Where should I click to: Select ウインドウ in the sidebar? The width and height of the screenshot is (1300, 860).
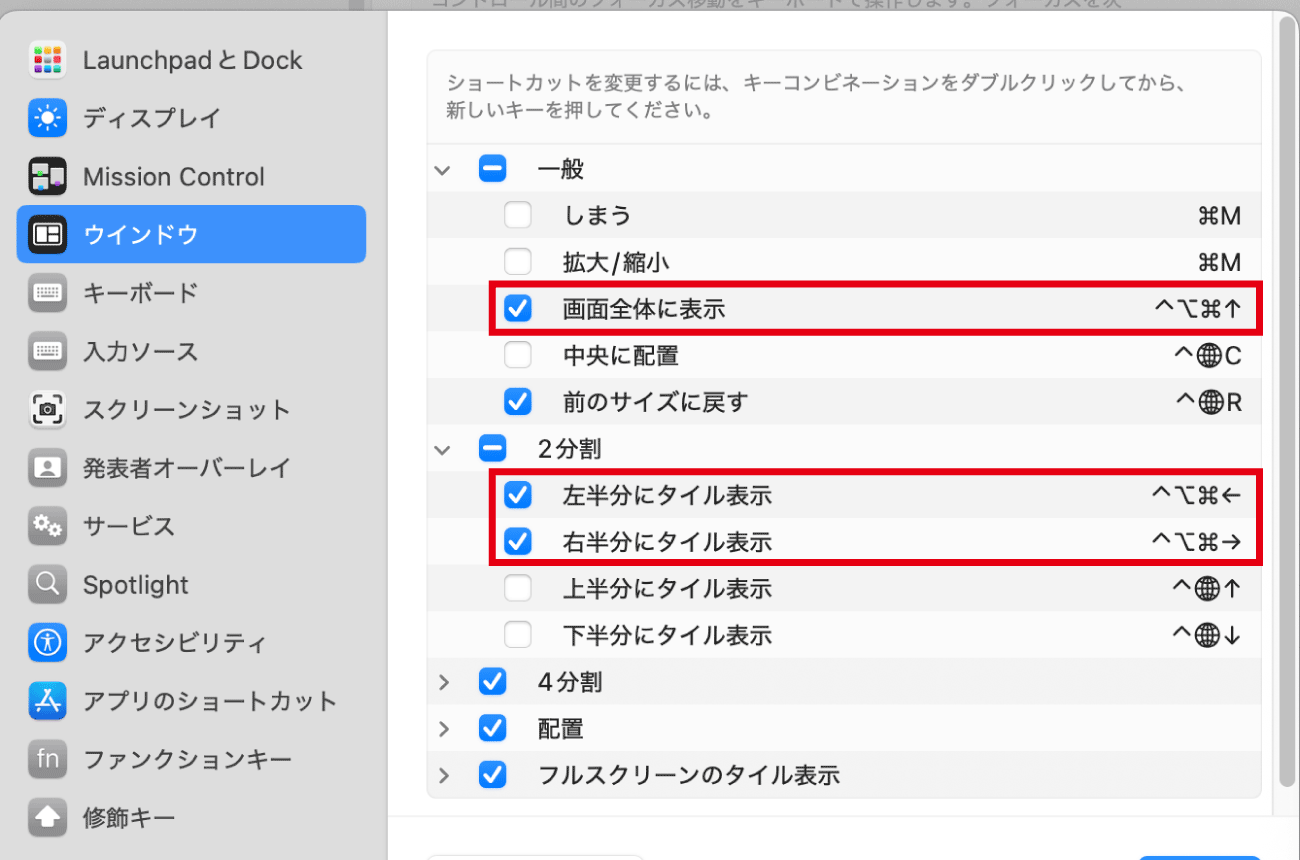pyautogui.click(x=191, y=235)
